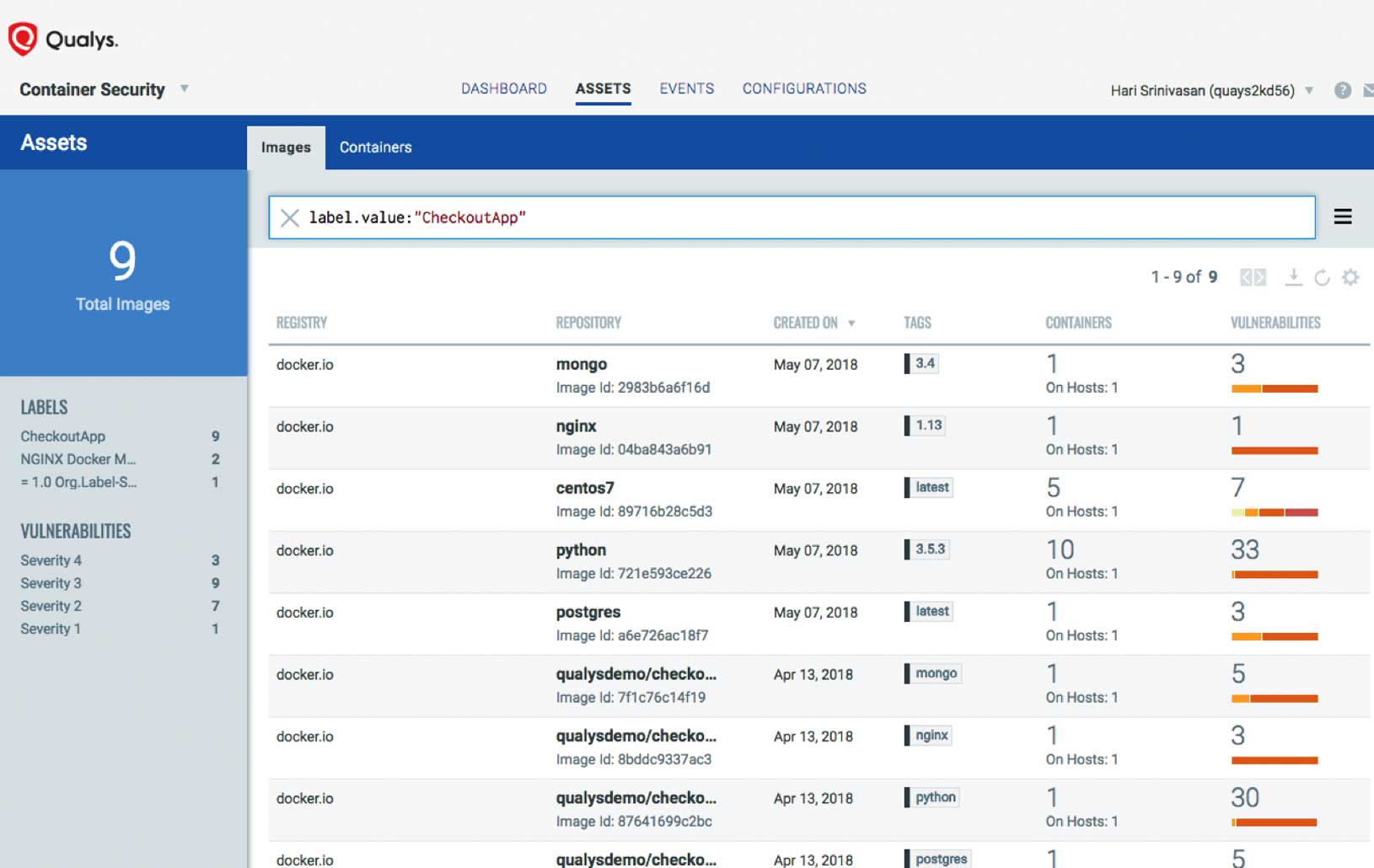Open the centos7 repository image
The width and height of the screenshot is (1374, 868).
point(585,488)
